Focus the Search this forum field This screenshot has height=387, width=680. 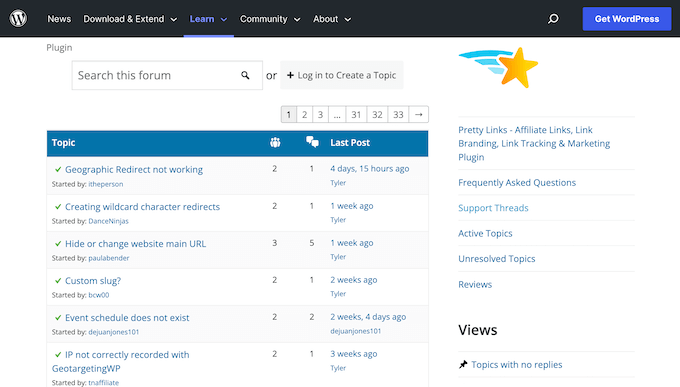tap(167, 75)
